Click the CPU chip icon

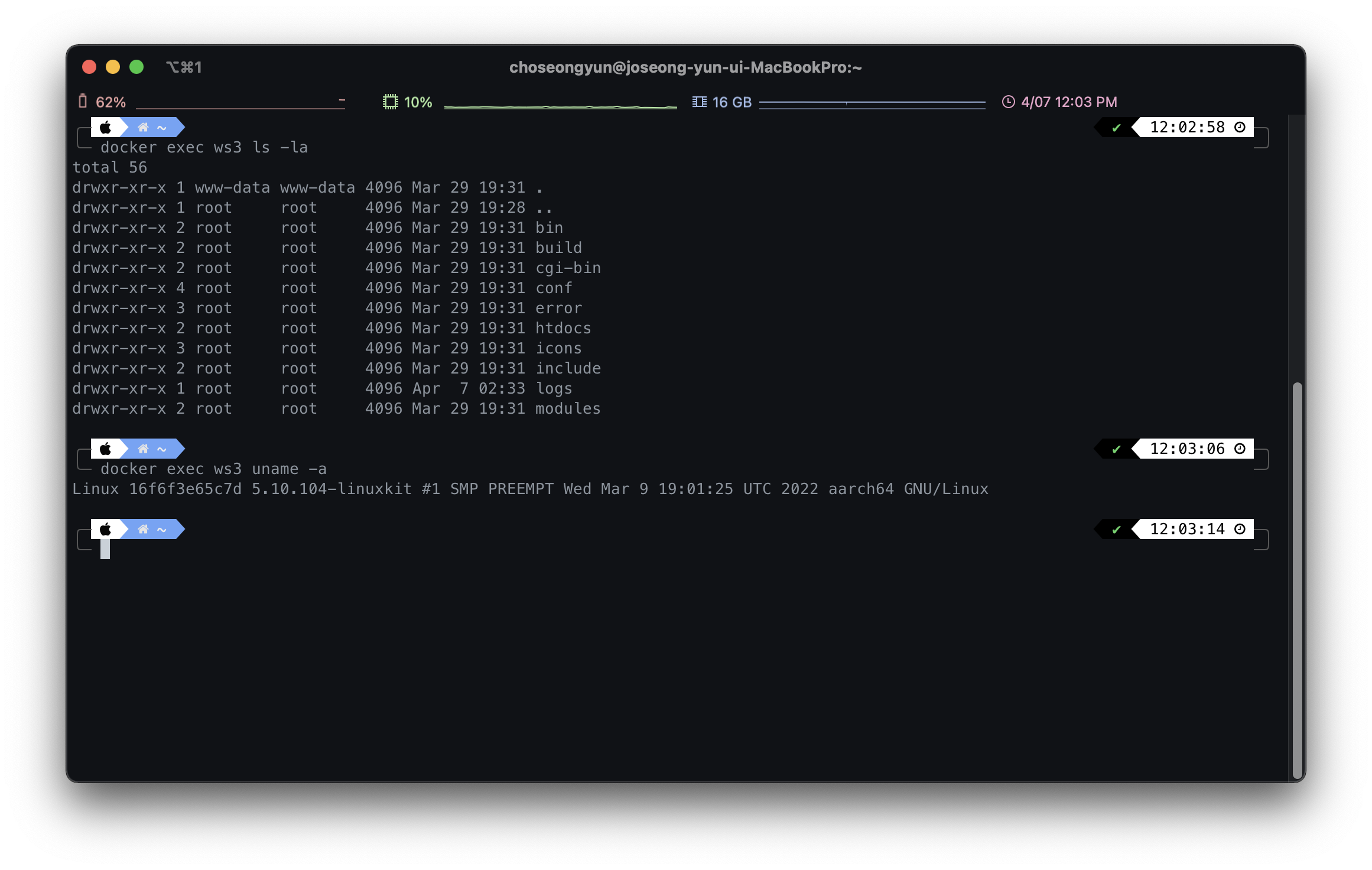tap(390, 102)
